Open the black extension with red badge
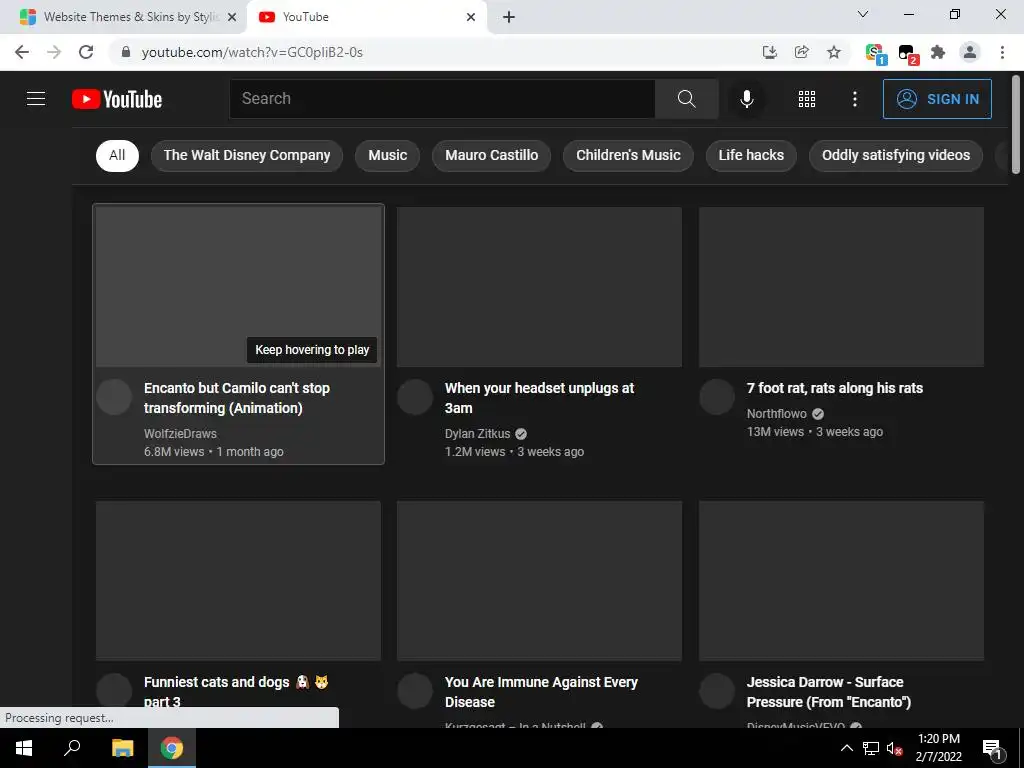The image size is (1024, 768). [907, 53]
